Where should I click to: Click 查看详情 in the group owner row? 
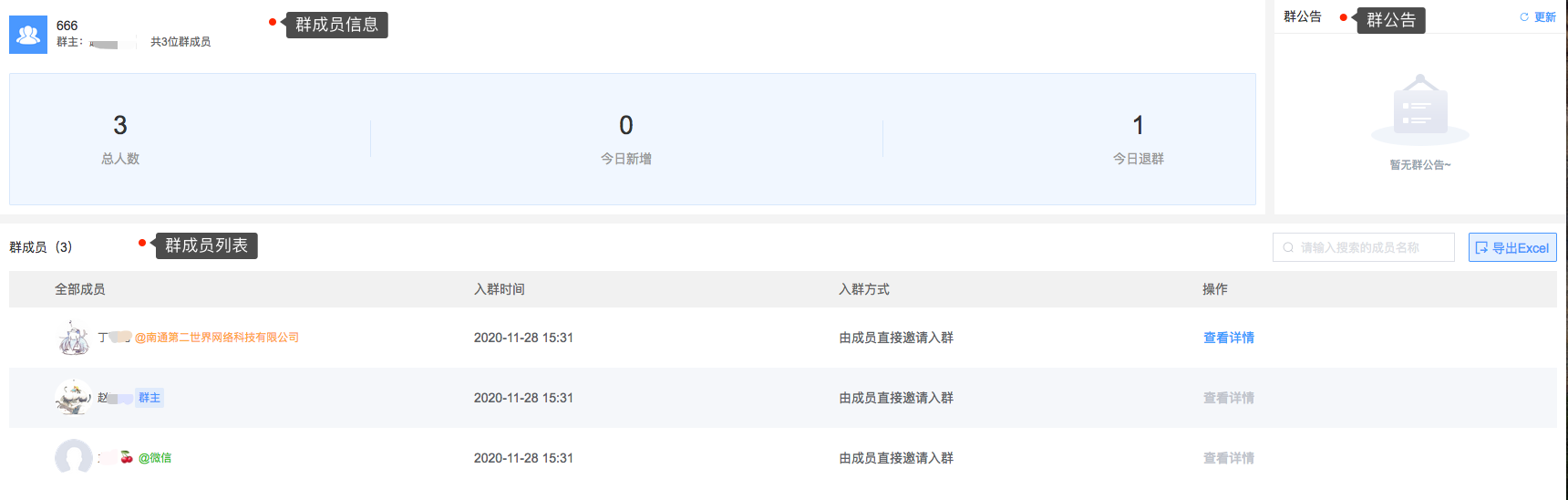1229,398
